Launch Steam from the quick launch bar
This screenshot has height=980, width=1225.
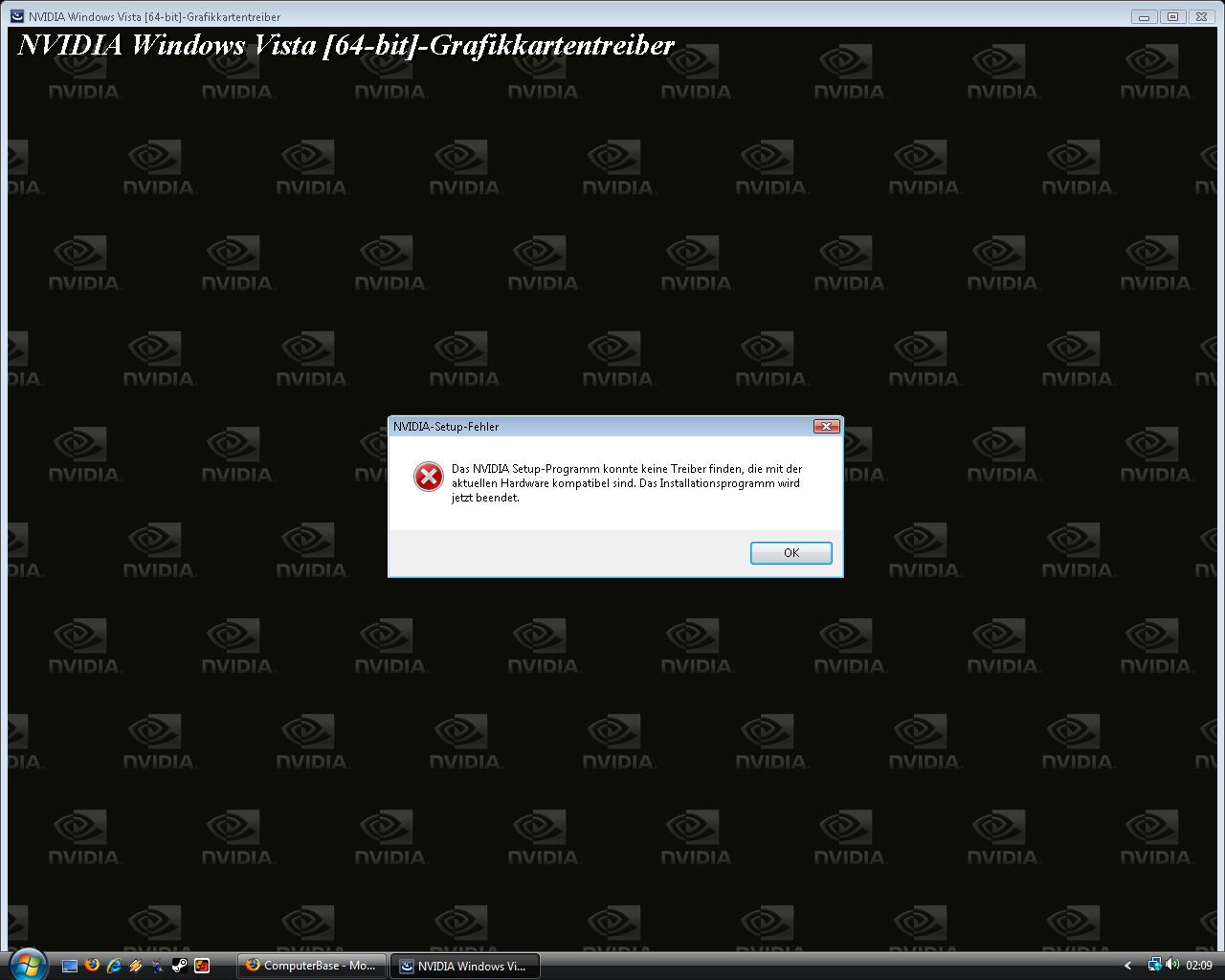click(180, 966)
